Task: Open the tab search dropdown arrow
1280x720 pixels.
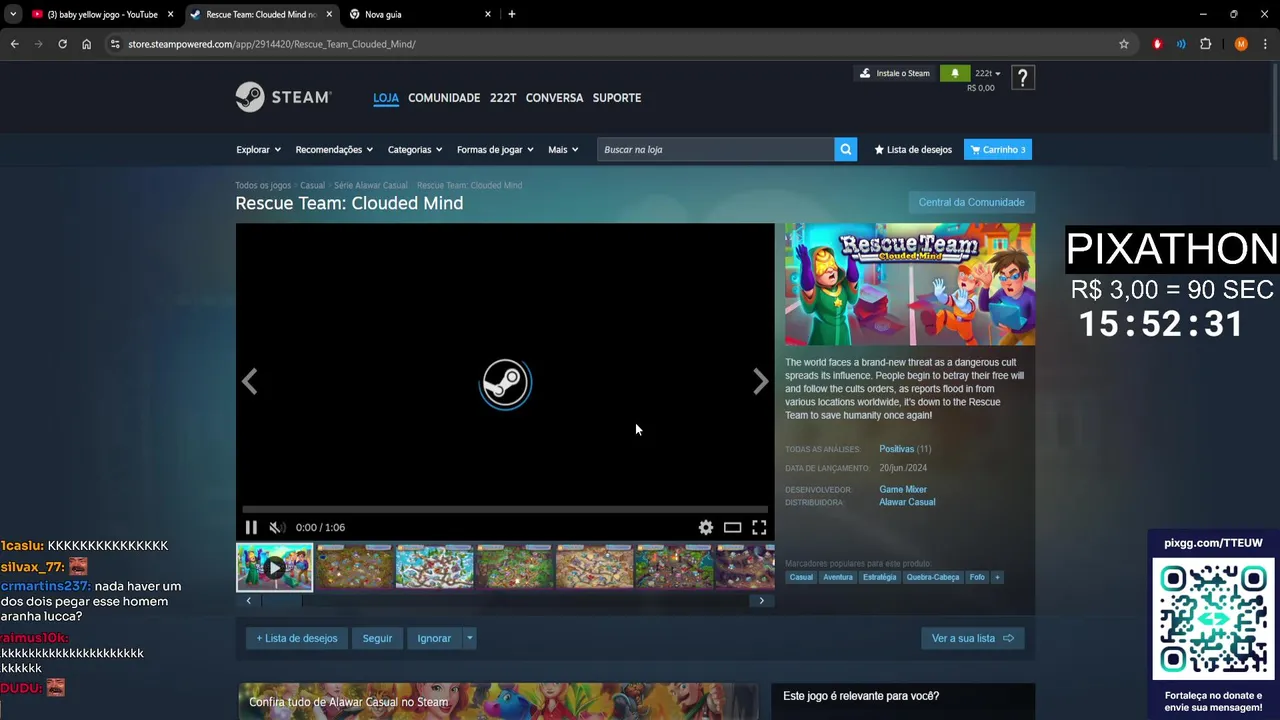Action: [x=12, y=14]
